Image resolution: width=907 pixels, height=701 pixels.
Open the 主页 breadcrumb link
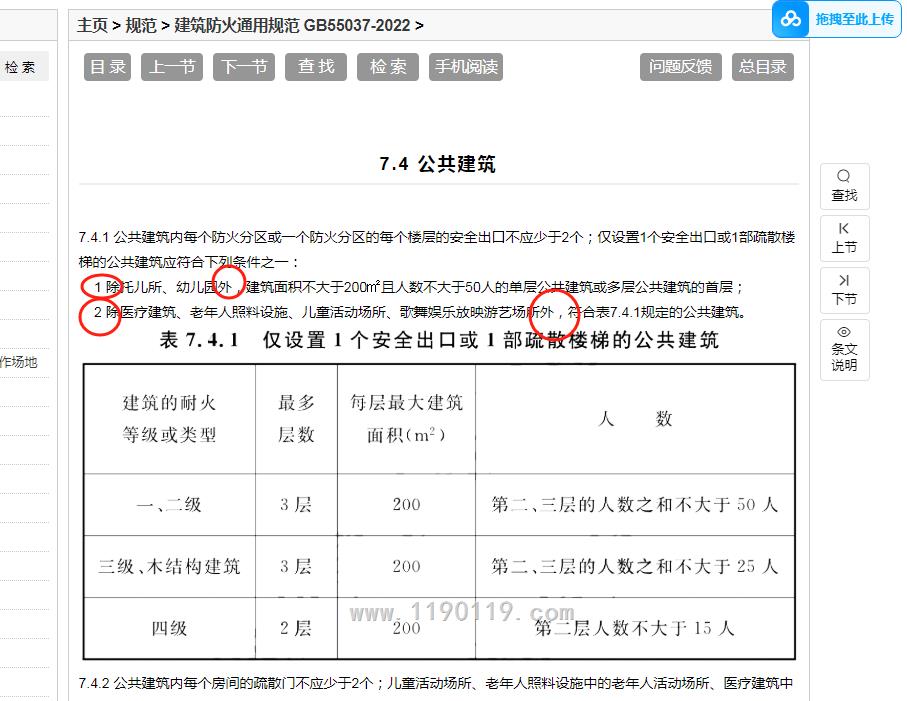(92, 26)
